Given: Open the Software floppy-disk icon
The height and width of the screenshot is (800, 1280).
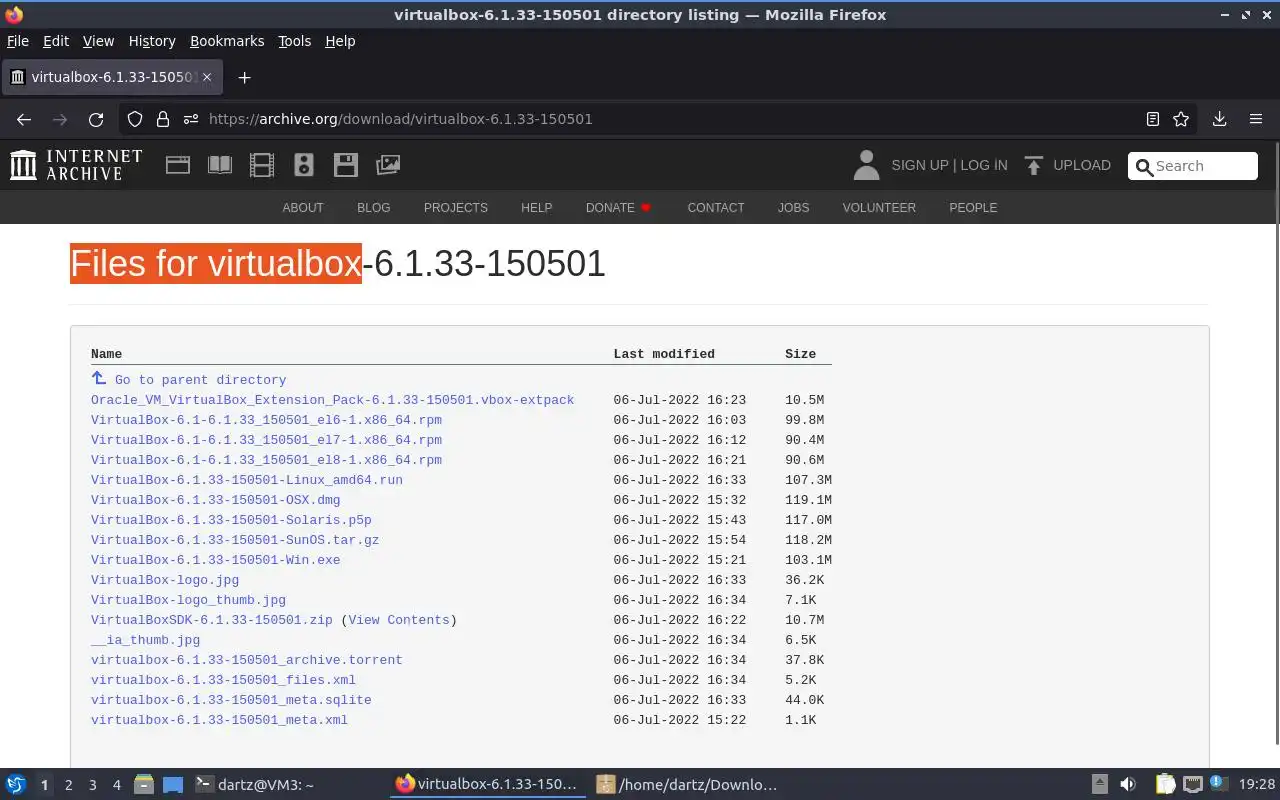Looking at the screenshot, I should click(x=346, y=165).
